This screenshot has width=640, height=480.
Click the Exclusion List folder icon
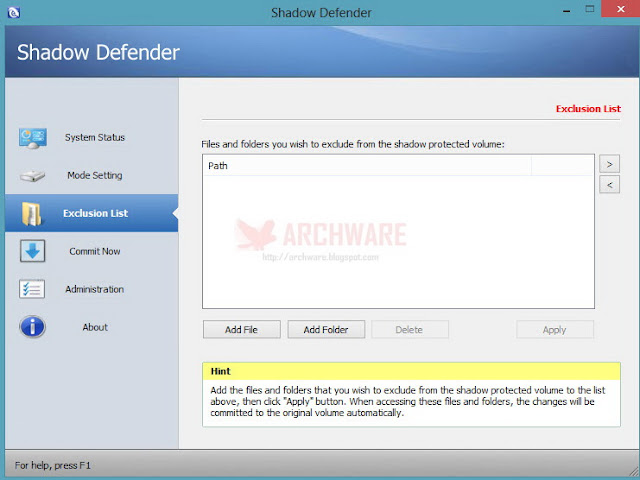[x=32, y=213]
